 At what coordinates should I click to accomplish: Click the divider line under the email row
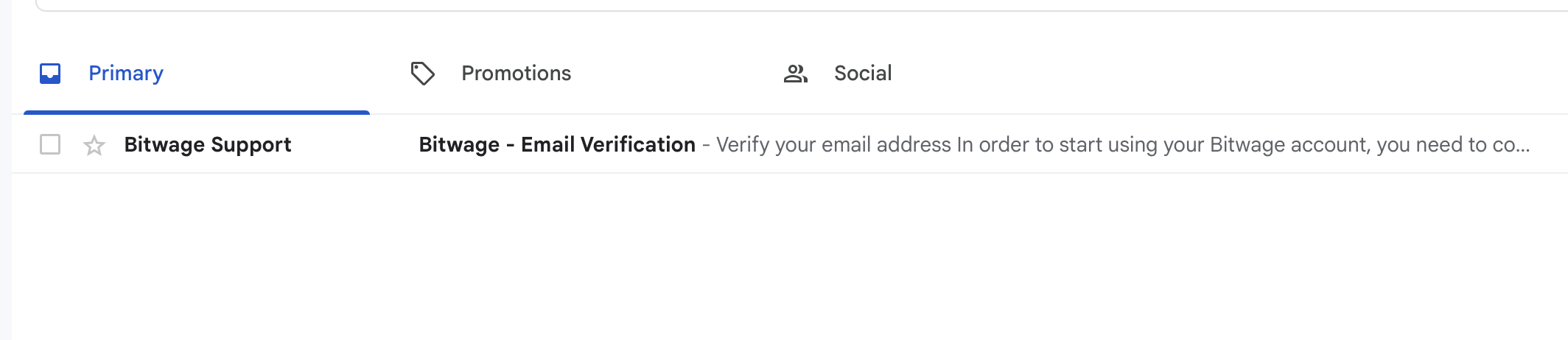788,173
